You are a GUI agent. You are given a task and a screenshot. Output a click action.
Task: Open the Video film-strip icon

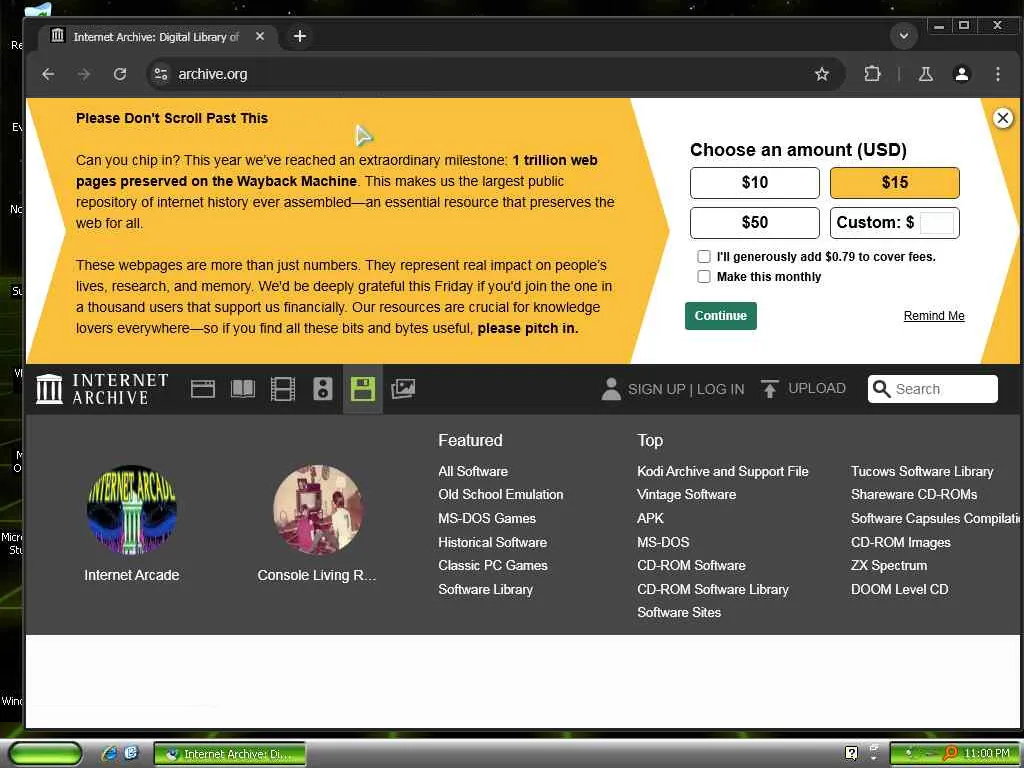point(283,389)
